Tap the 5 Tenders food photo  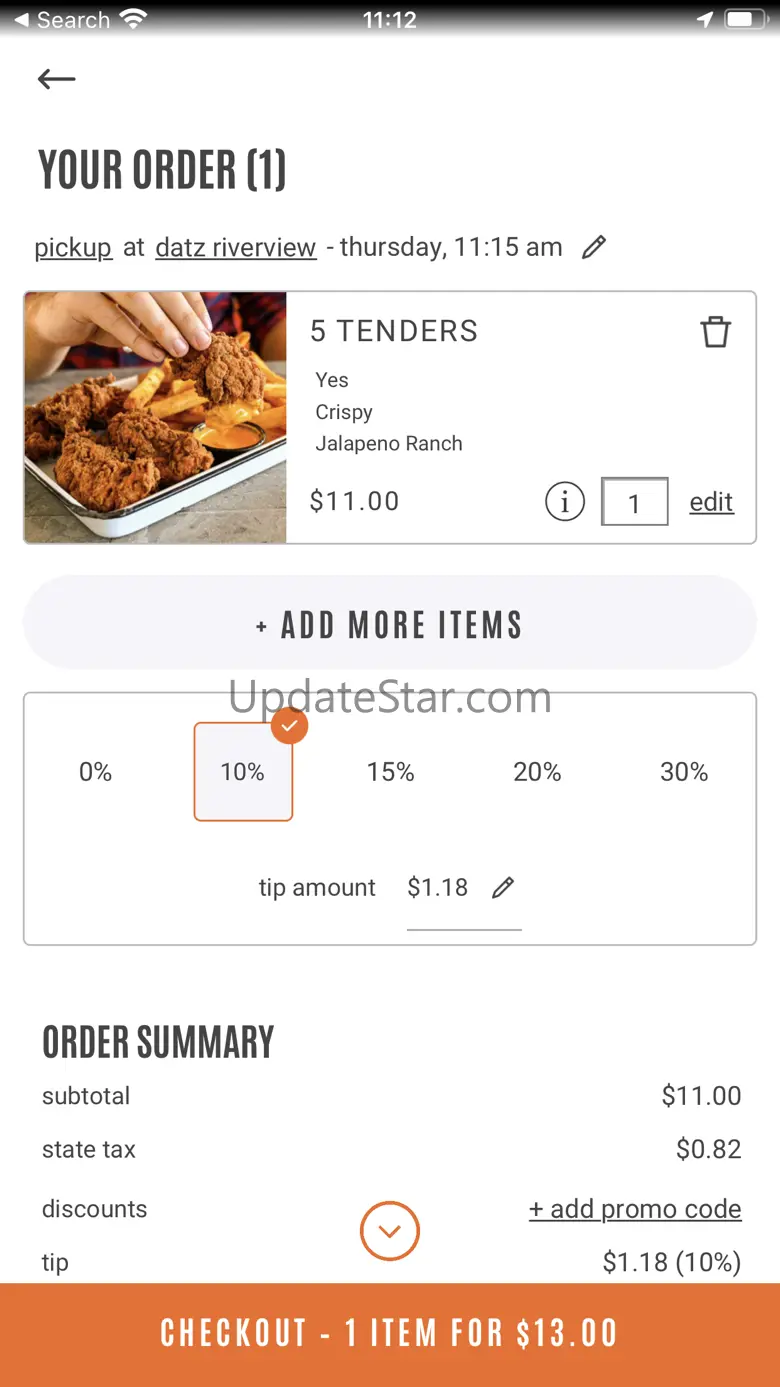click(155, 418)
